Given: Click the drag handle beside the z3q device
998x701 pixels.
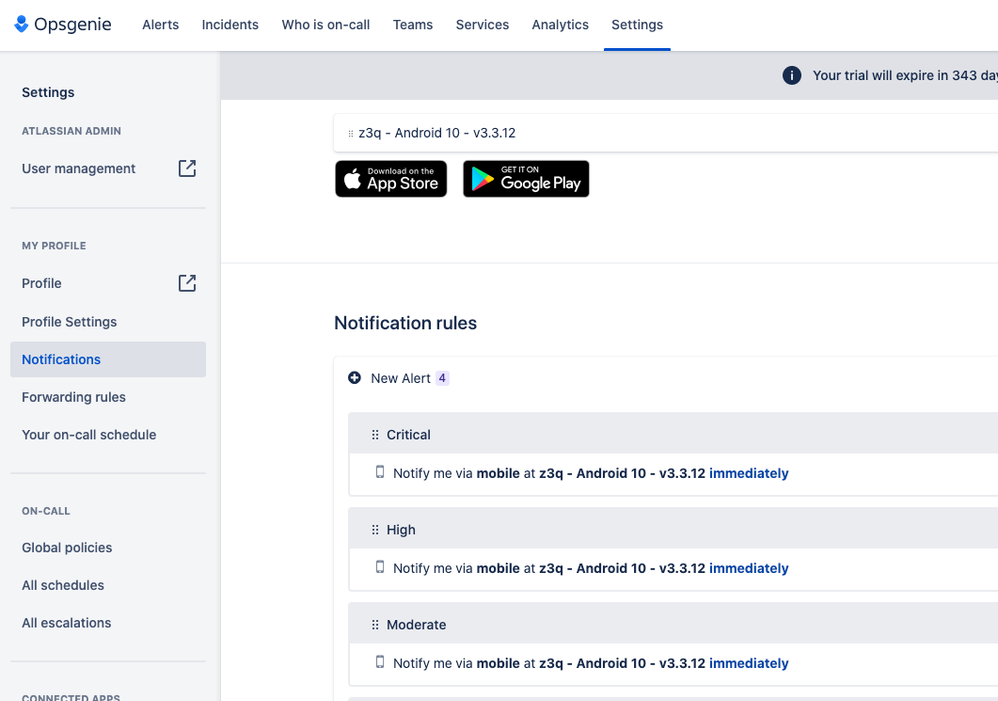Looking at the screenshot, I should click(x=351, y=134).
